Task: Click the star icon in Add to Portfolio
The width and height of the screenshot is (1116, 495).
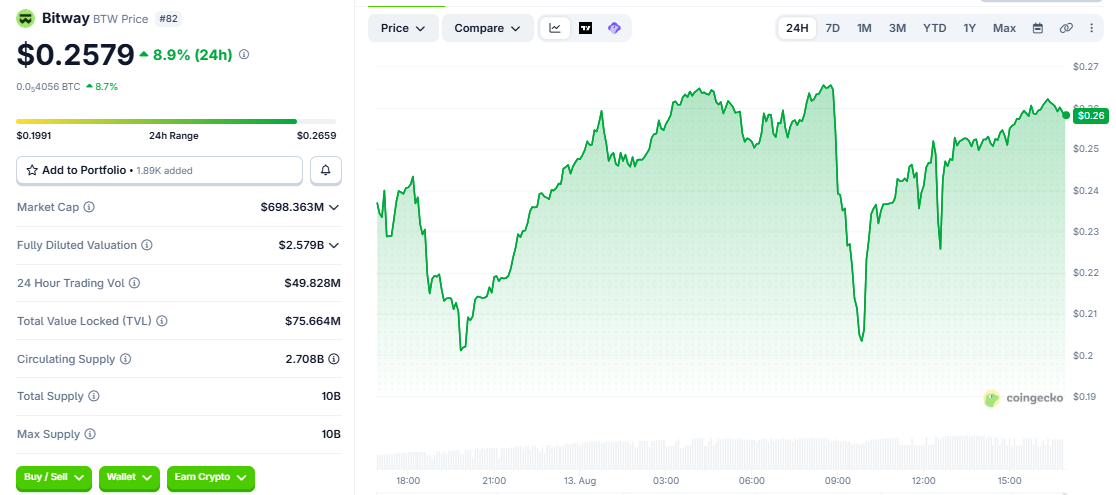Action: click(x=32, y=170)
